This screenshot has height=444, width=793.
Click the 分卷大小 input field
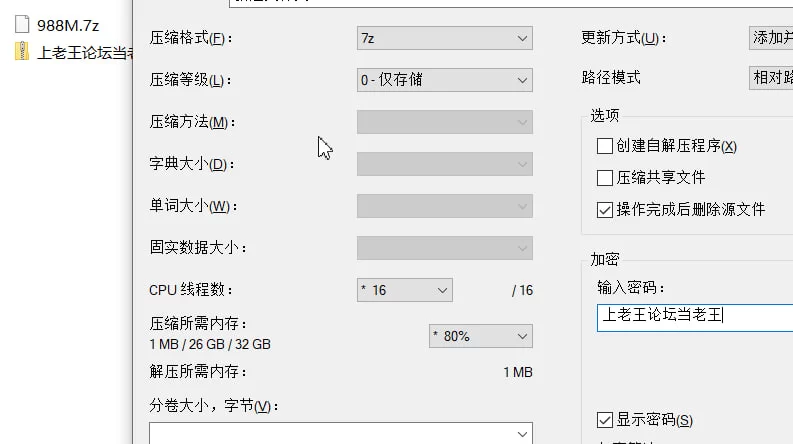coord(341,434)
